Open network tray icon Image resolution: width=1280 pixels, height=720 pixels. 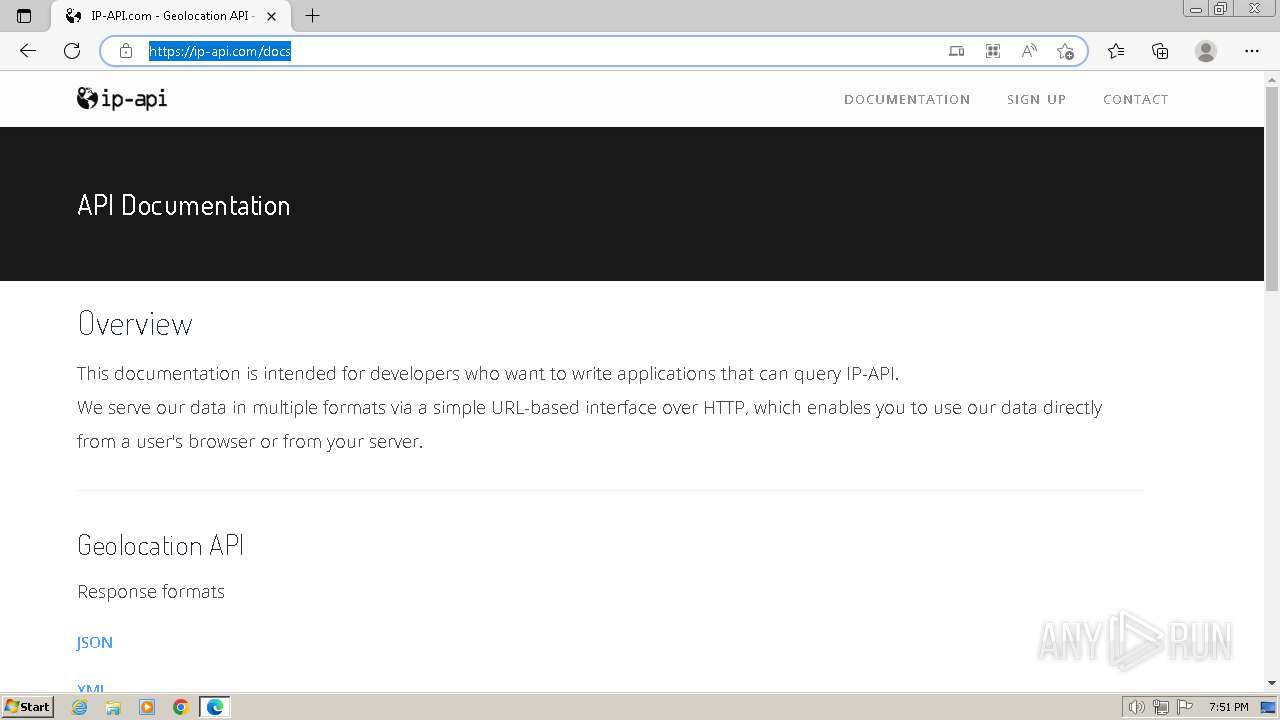(1161, 707)
